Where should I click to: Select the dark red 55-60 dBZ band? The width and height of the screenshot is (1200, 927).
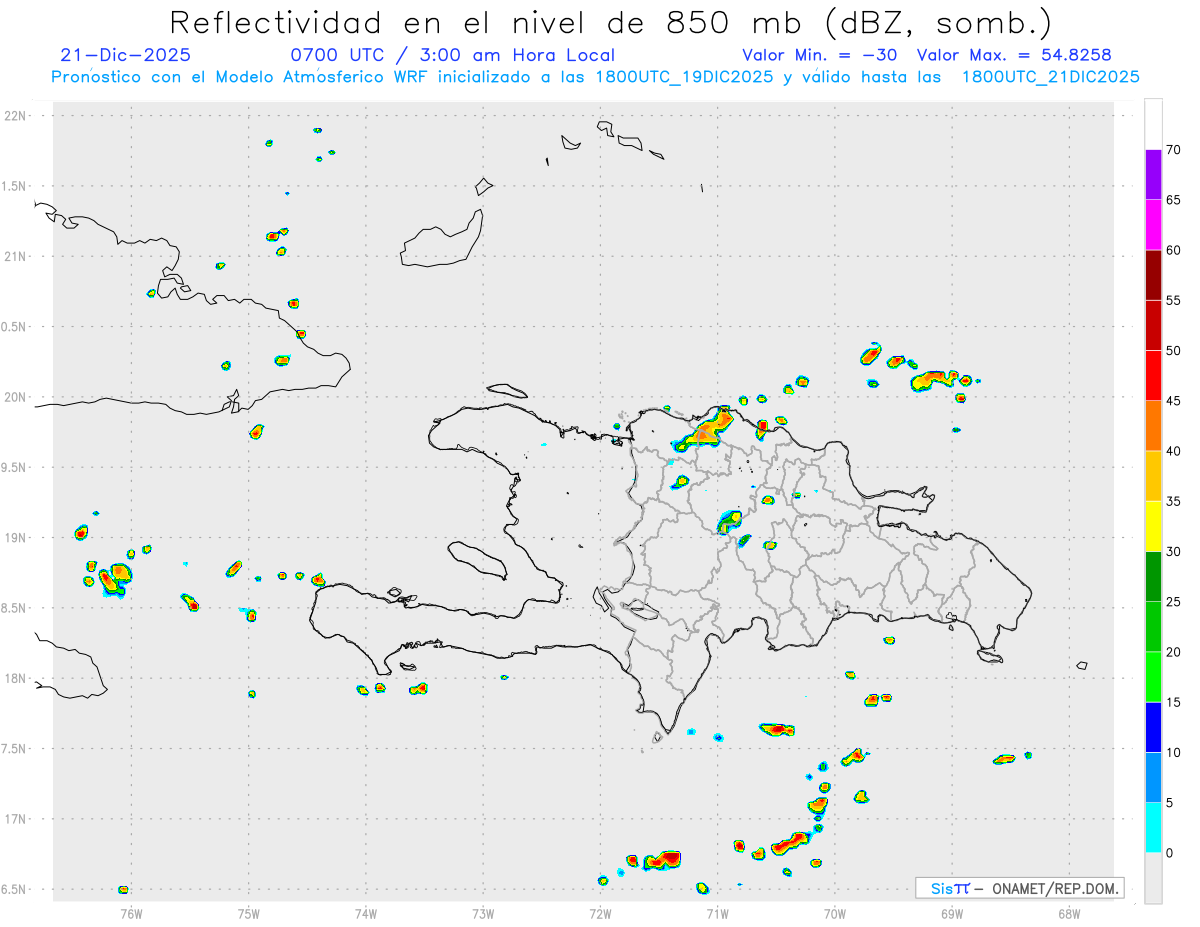pos(1153,275)
